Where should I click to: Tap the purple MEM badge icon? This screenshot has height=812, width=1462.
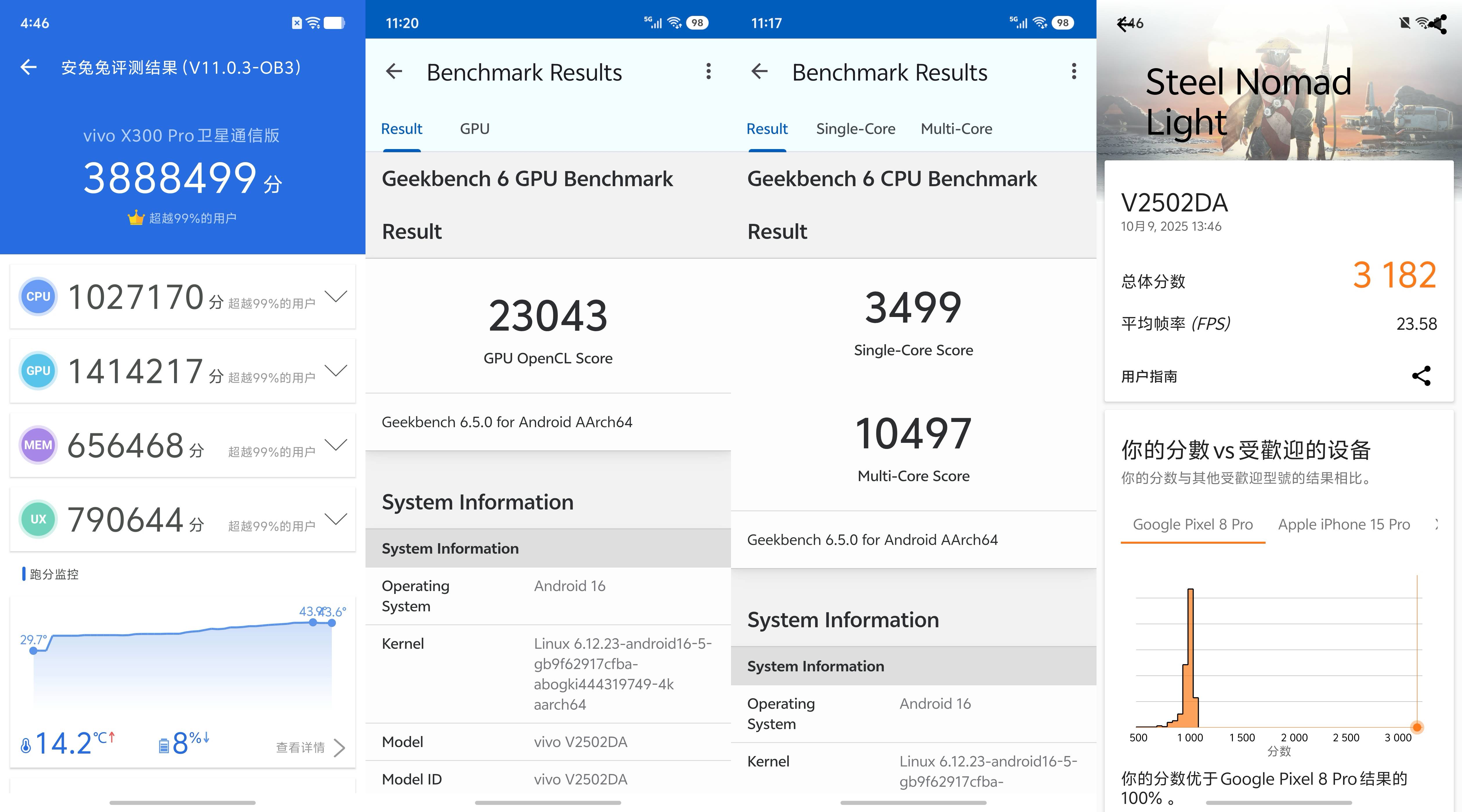coord(38,445)
